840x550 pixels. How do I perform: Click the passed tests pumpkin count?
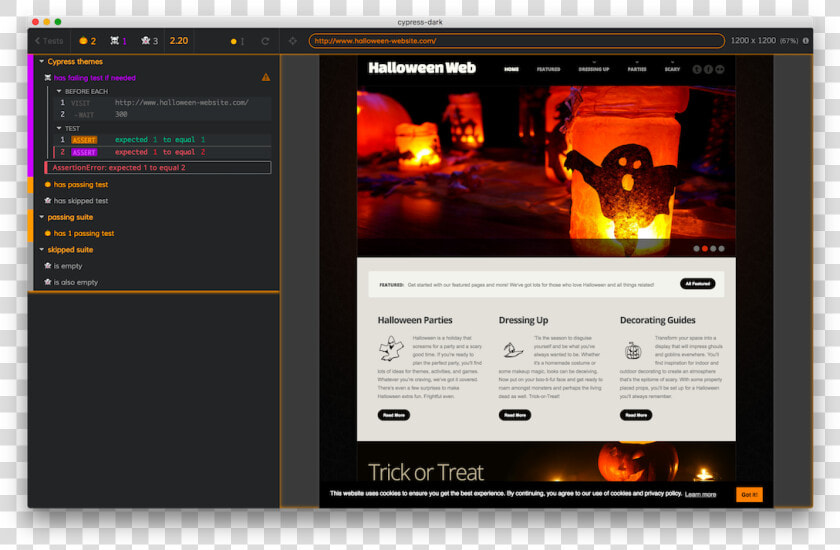(x=88, y=41)
